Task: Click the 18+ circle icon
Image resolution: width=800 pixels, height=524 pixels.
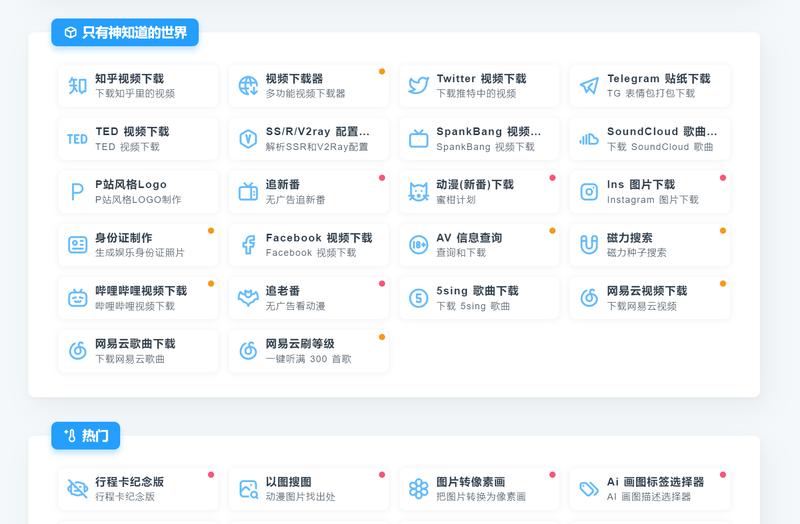Action: pos(418,245)
